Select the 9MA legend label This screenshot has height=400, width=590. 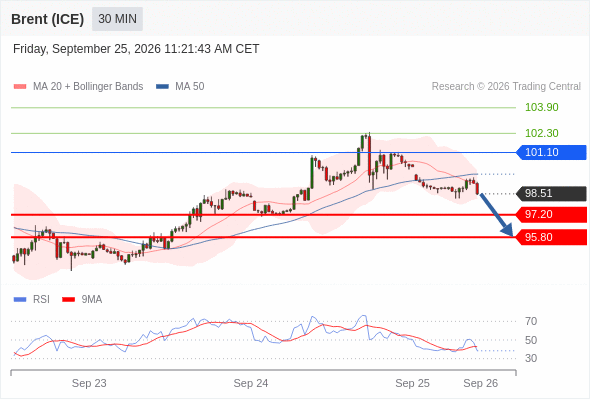[x=92, y=300]
